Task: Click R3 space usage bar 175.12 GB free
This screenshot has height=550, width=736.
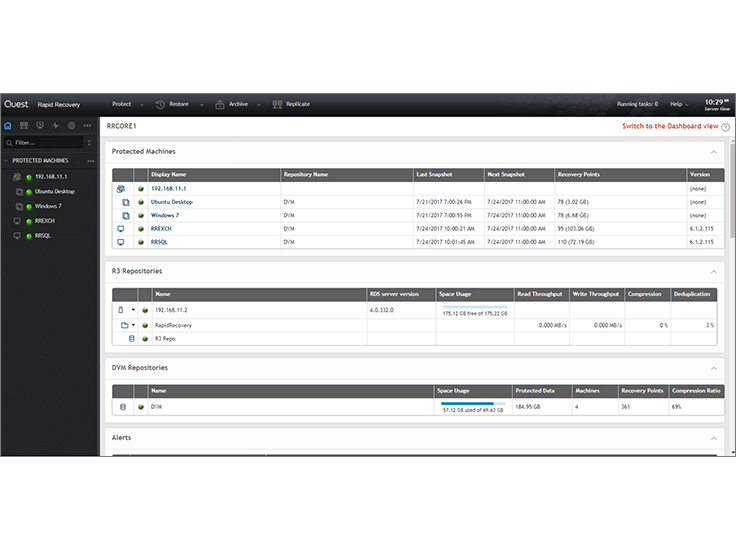Action: click(x=475, y=307)
